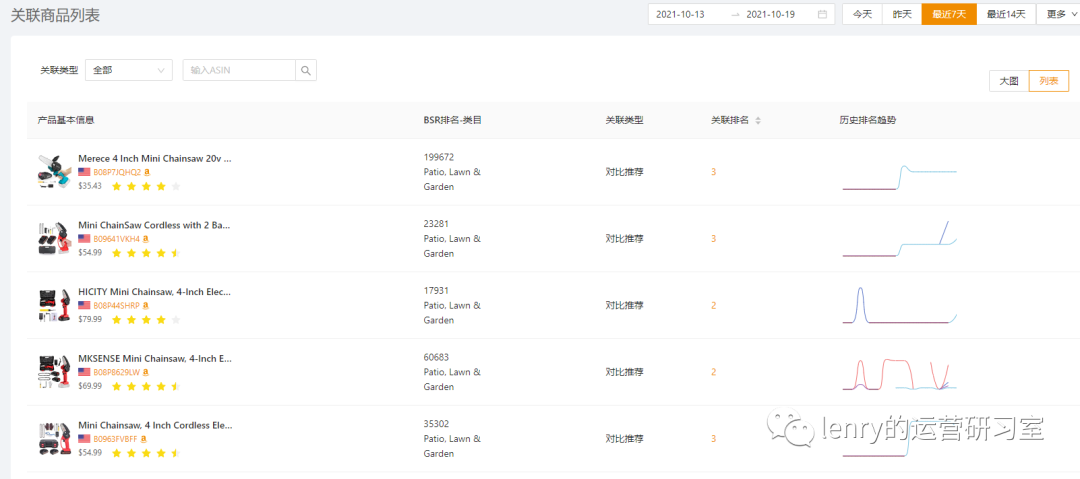Click the US flag beside B08P8629LW
Viewport: 1080px width, 479px height.
(x=84, y=372)
